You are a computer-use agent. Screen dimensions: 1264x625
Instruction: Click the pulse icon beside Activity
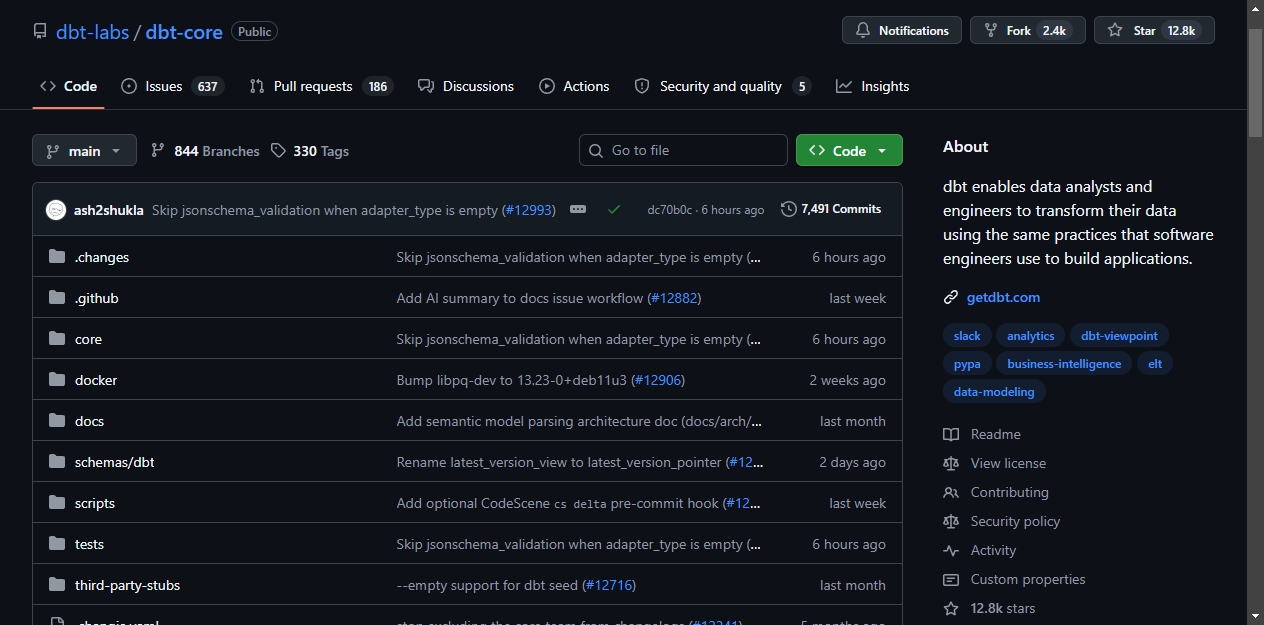coord(951,550)
